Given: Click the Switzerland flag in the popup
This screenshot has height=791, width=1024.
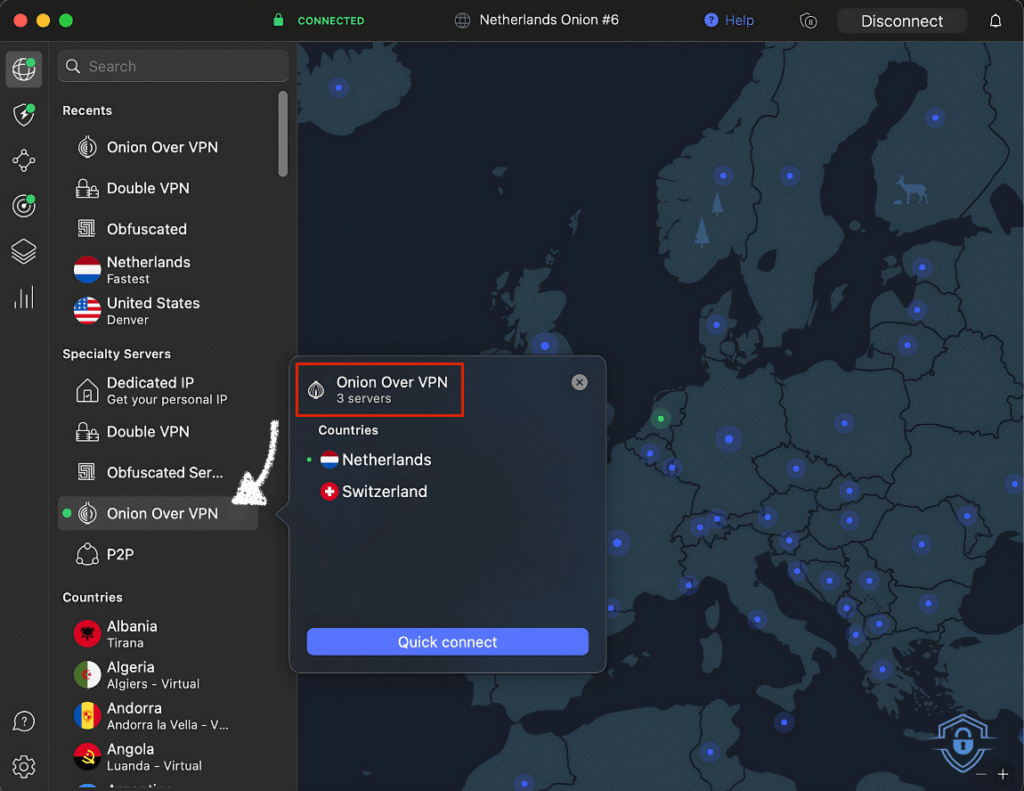Looking at the screenshot, I should [x=329, y=491].
